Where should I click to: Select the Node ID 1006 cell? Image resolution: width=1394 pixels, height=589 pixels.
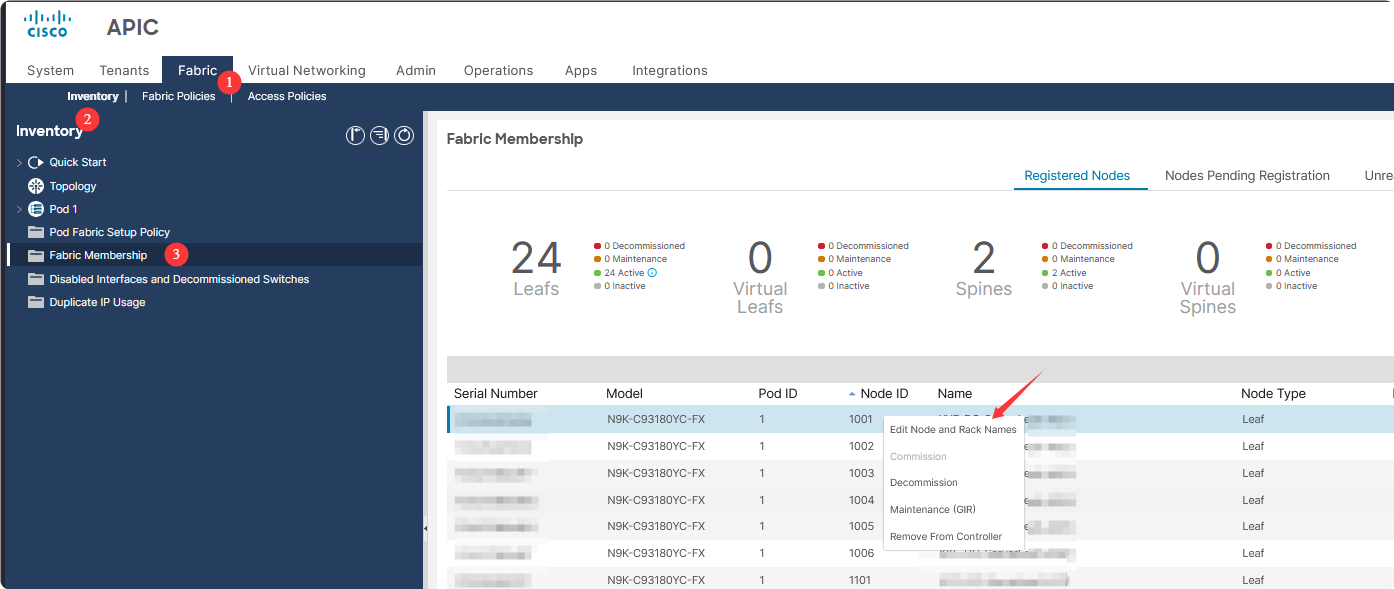click(861, 553)
